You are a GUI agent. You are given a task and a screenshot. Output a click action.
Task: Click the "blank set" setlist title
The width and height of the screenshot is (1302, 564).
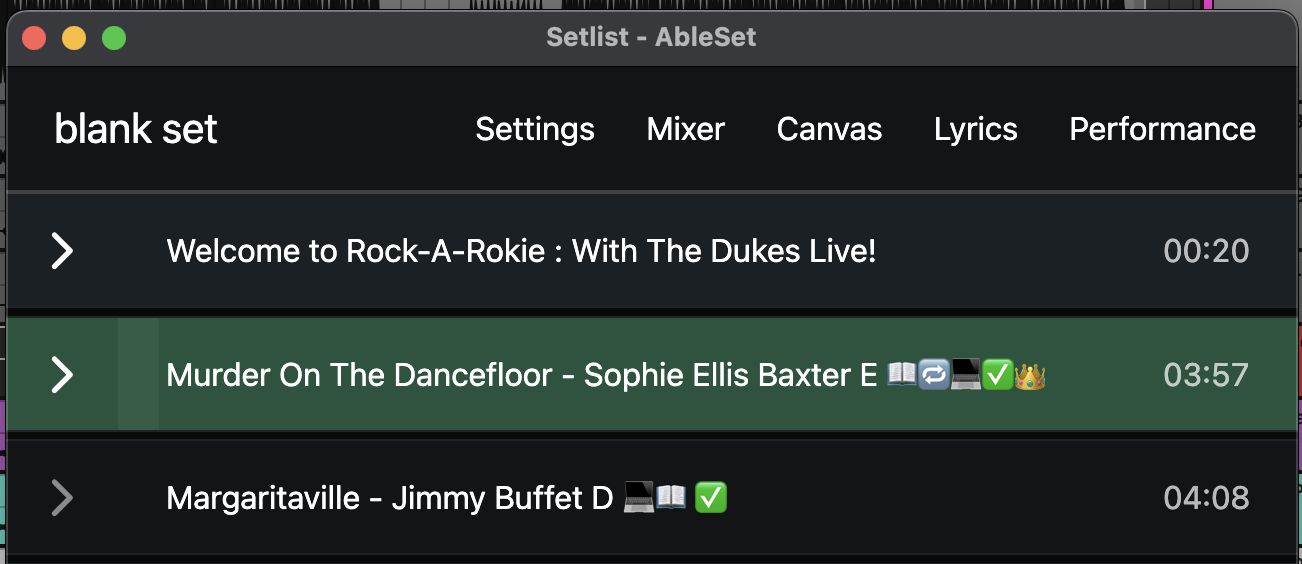tap(136, 129)
